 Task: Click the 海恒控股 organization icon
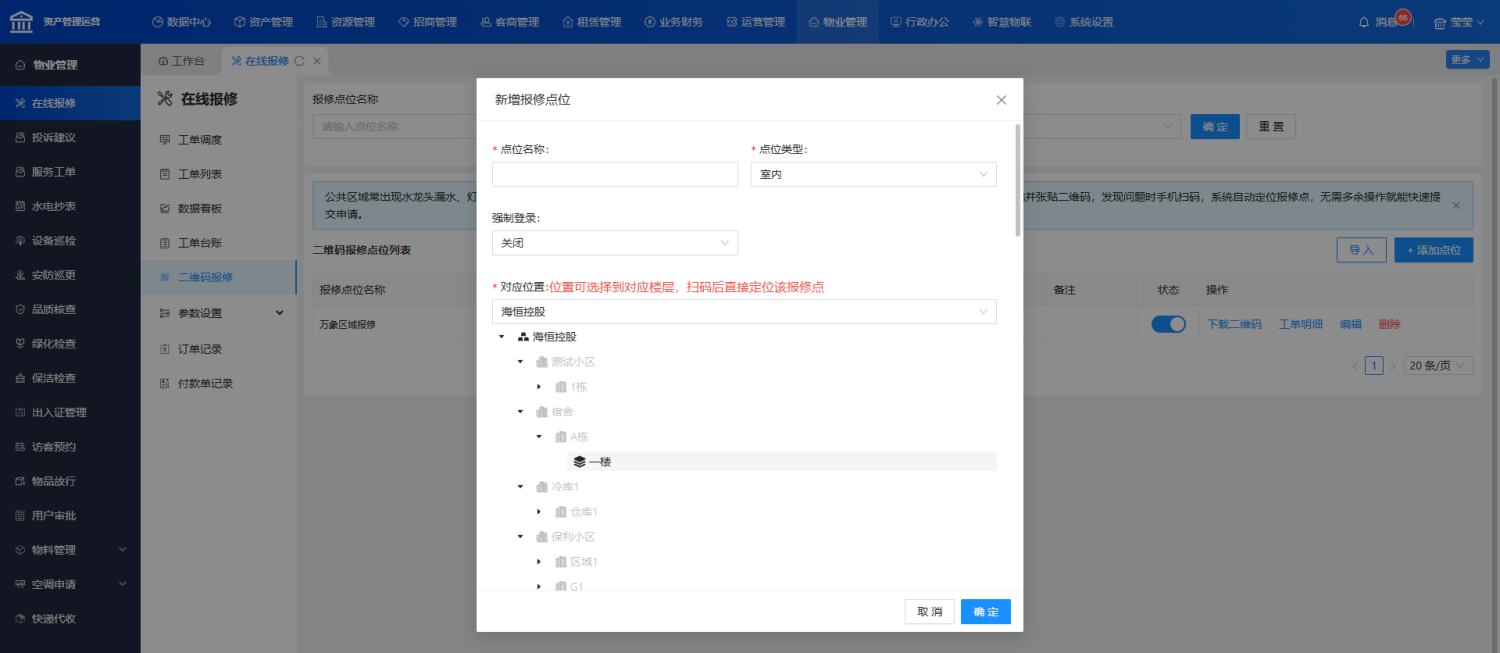522,337
